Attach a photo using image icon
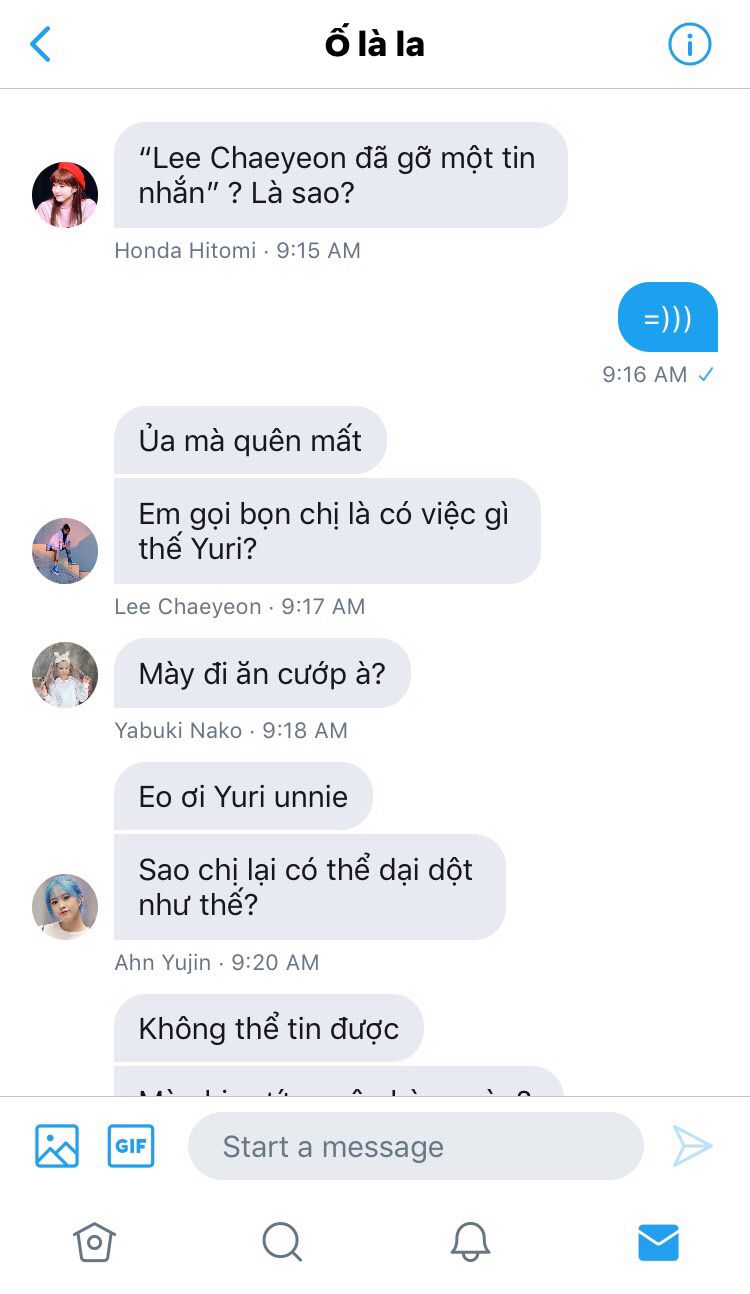 57,1146
